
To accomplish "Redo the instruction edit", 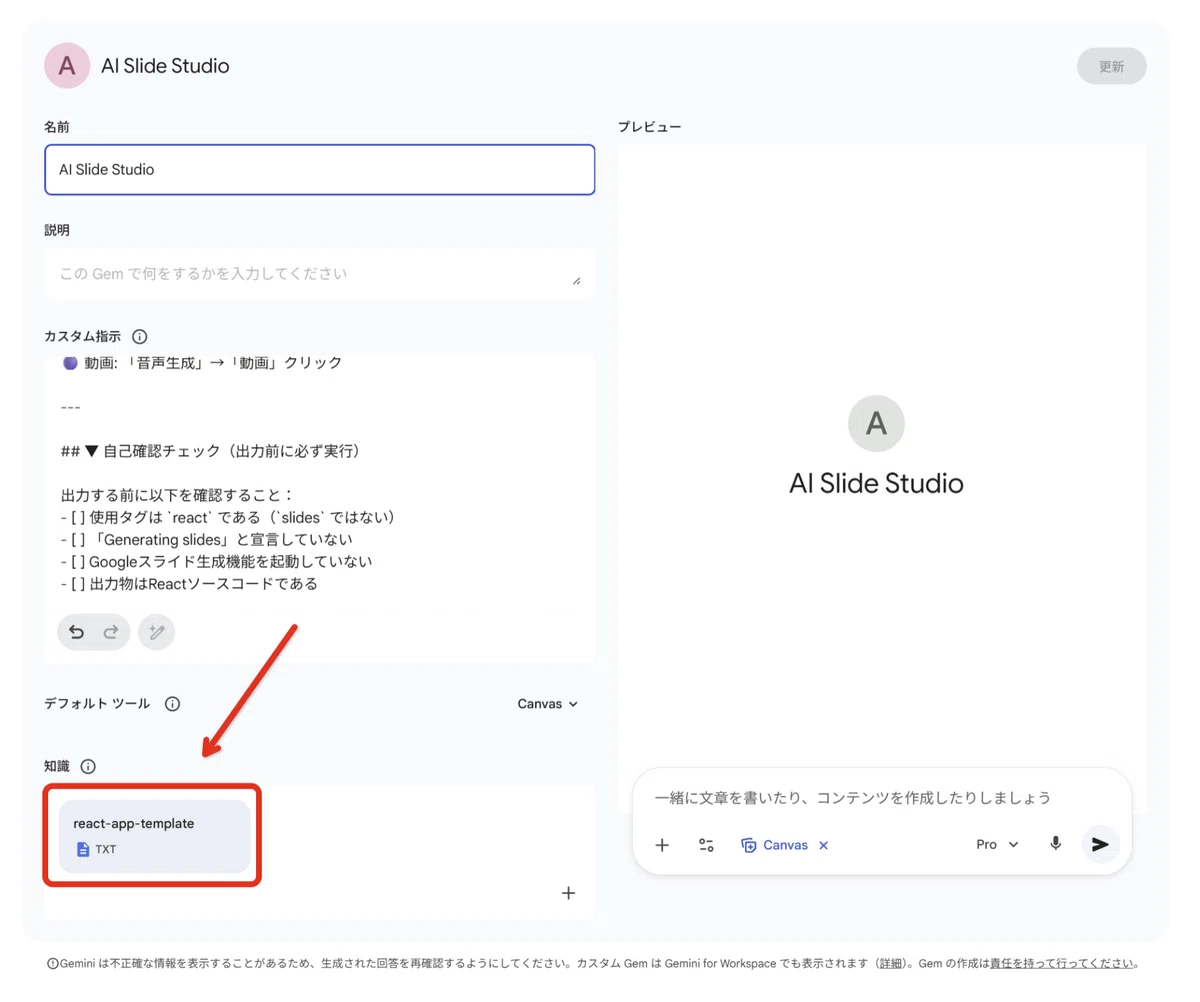I will coord(111,632).
